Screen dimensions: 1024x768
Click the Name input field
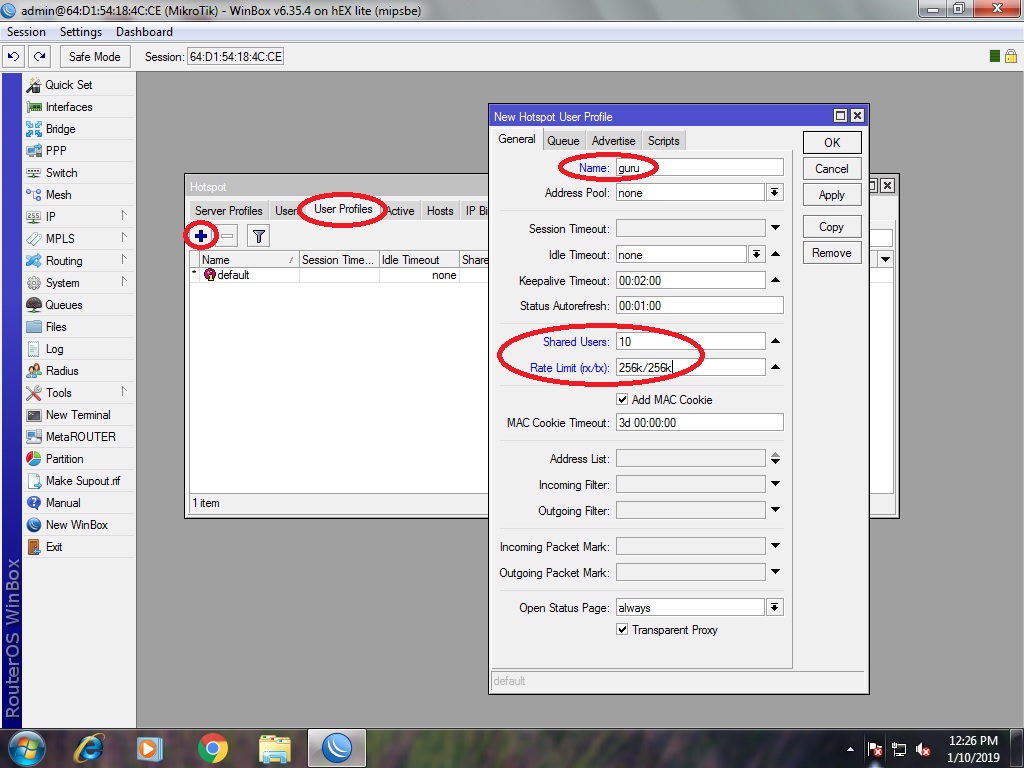(699, 168)
